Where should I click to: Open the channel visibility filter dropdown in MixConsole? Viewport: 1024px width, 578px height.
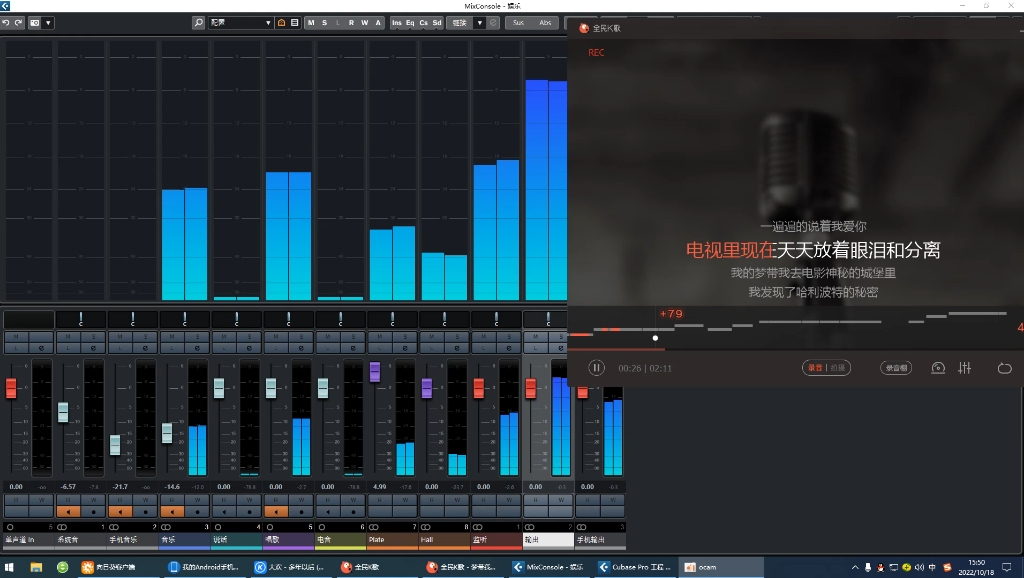(x=266, y=21)
